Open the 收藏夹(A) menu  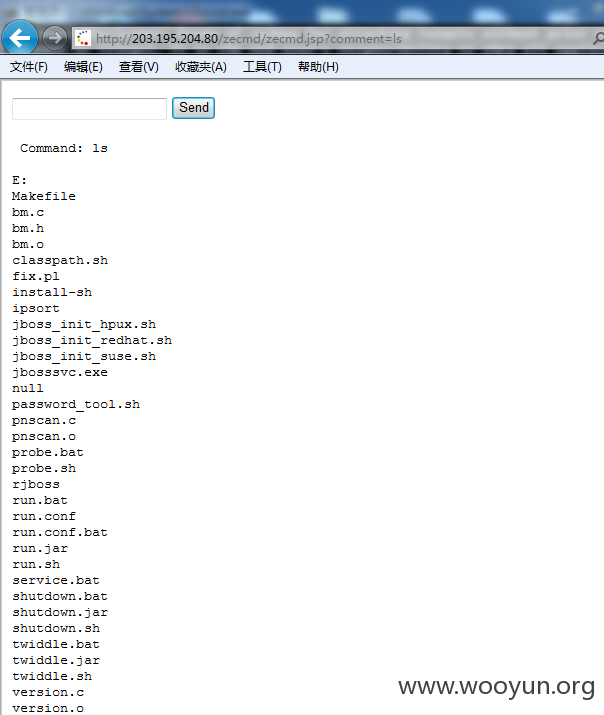pyautogui.click(x=201, y=67)
